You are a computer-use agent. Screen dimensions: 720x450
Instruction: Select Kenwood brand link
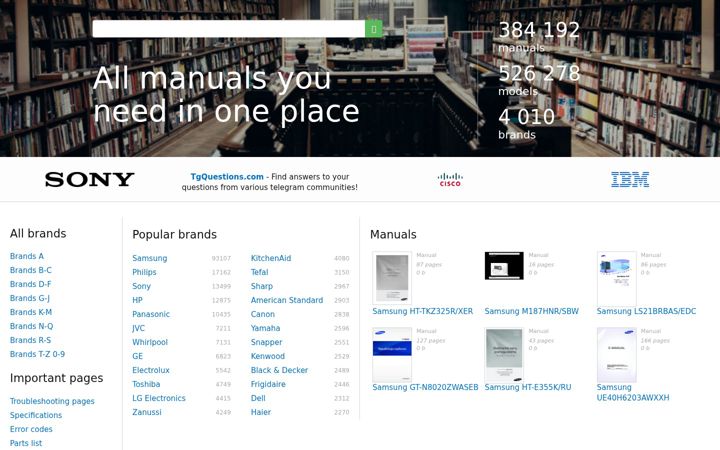(x=268, y=356)
